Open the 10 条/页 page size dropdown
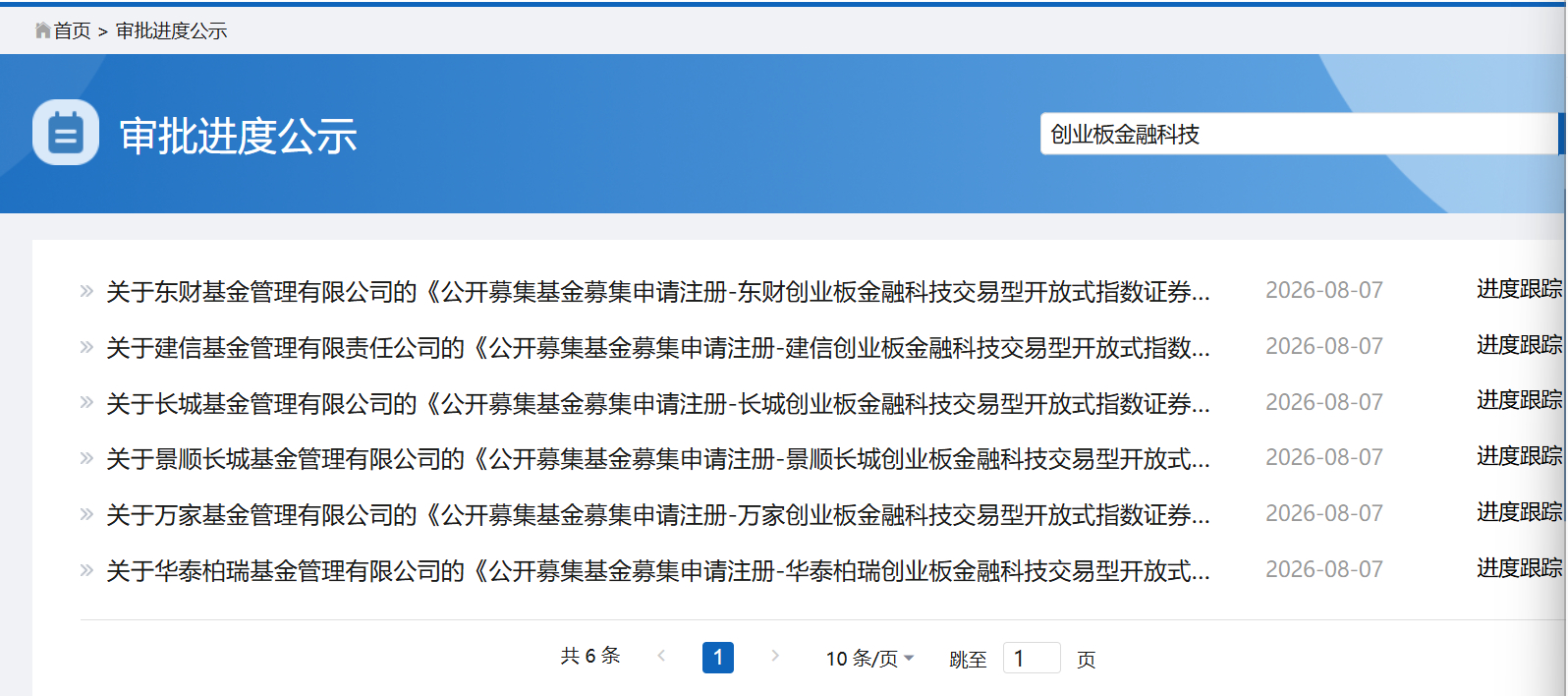This screenshot has width=1568, height=696. tap(870, 659)
